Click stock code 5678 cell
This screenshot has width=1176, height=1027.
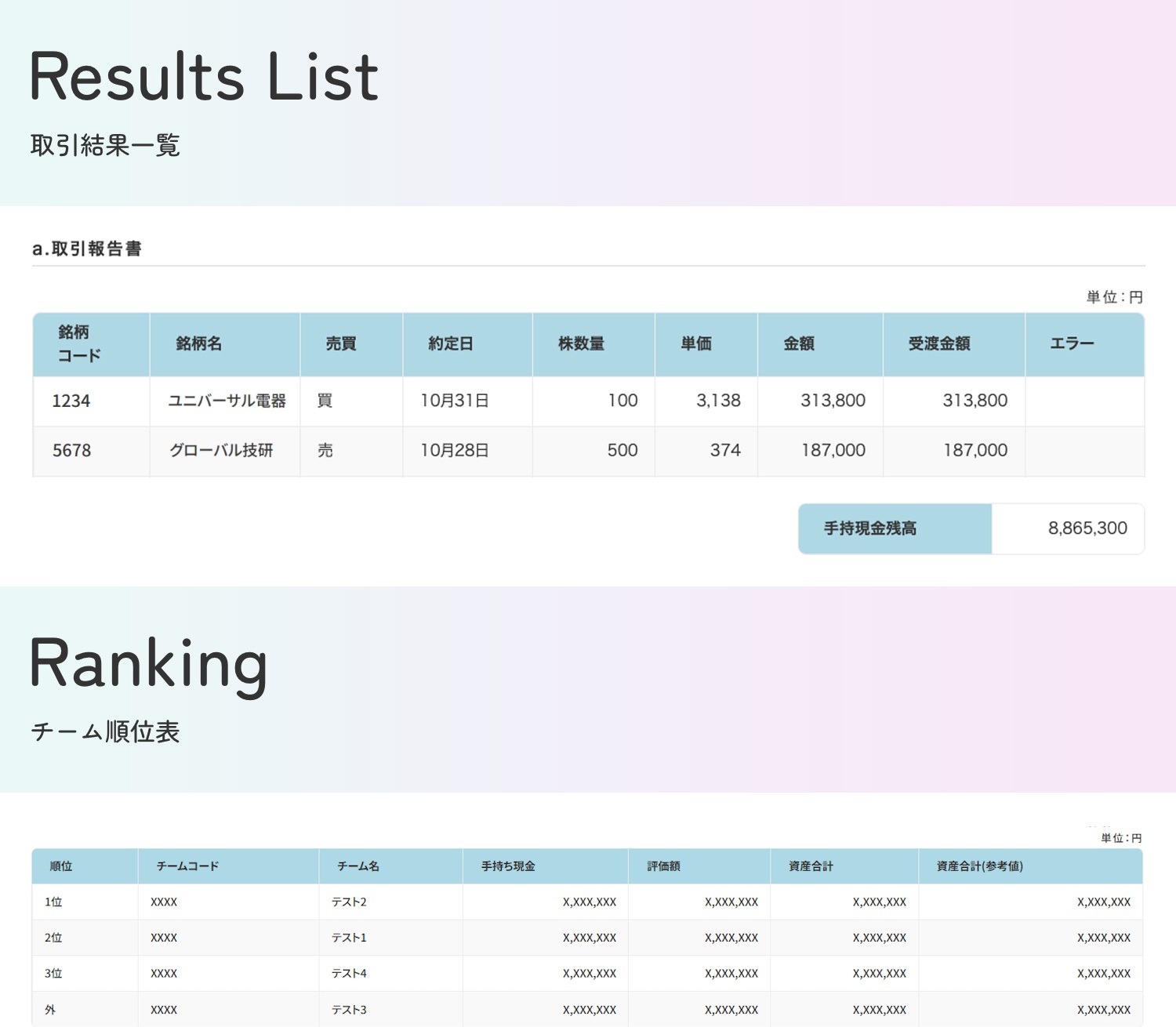pos(71,450)
